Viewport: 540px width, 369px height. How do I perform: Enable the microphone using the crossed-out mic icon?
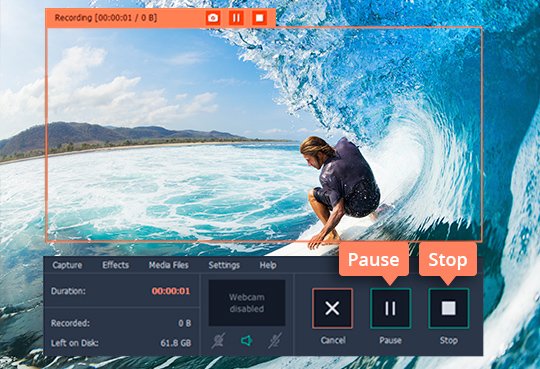[275, 341]
